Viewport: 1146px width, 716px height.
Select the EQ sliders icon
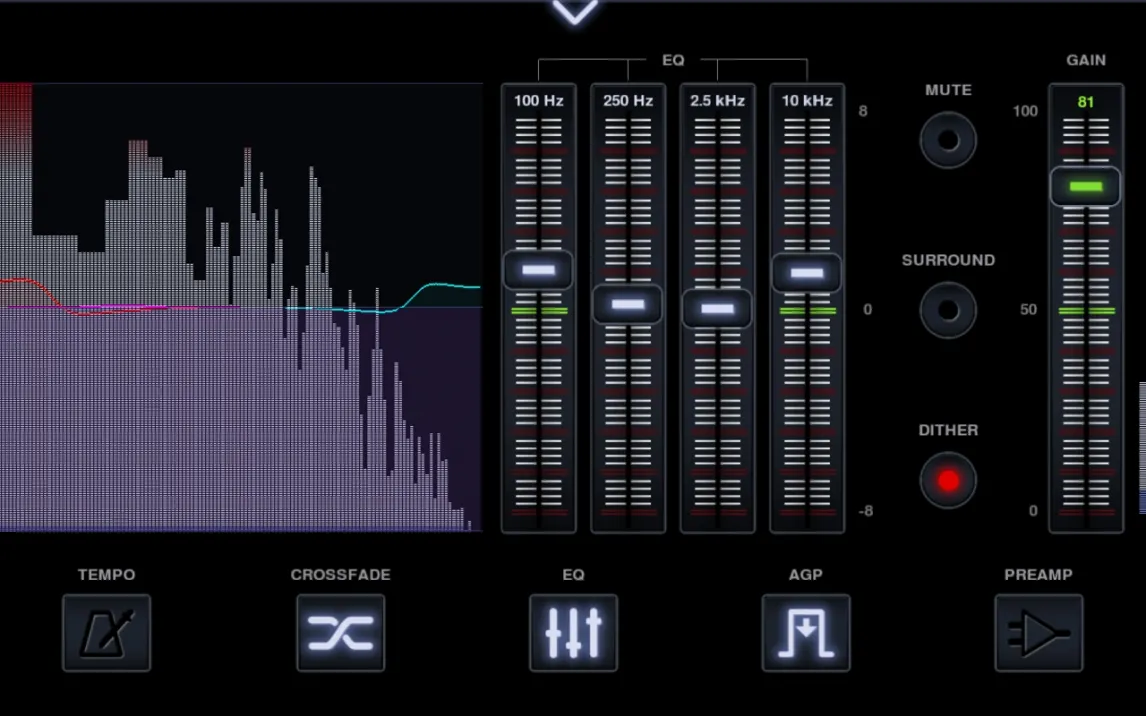point(573,633)
